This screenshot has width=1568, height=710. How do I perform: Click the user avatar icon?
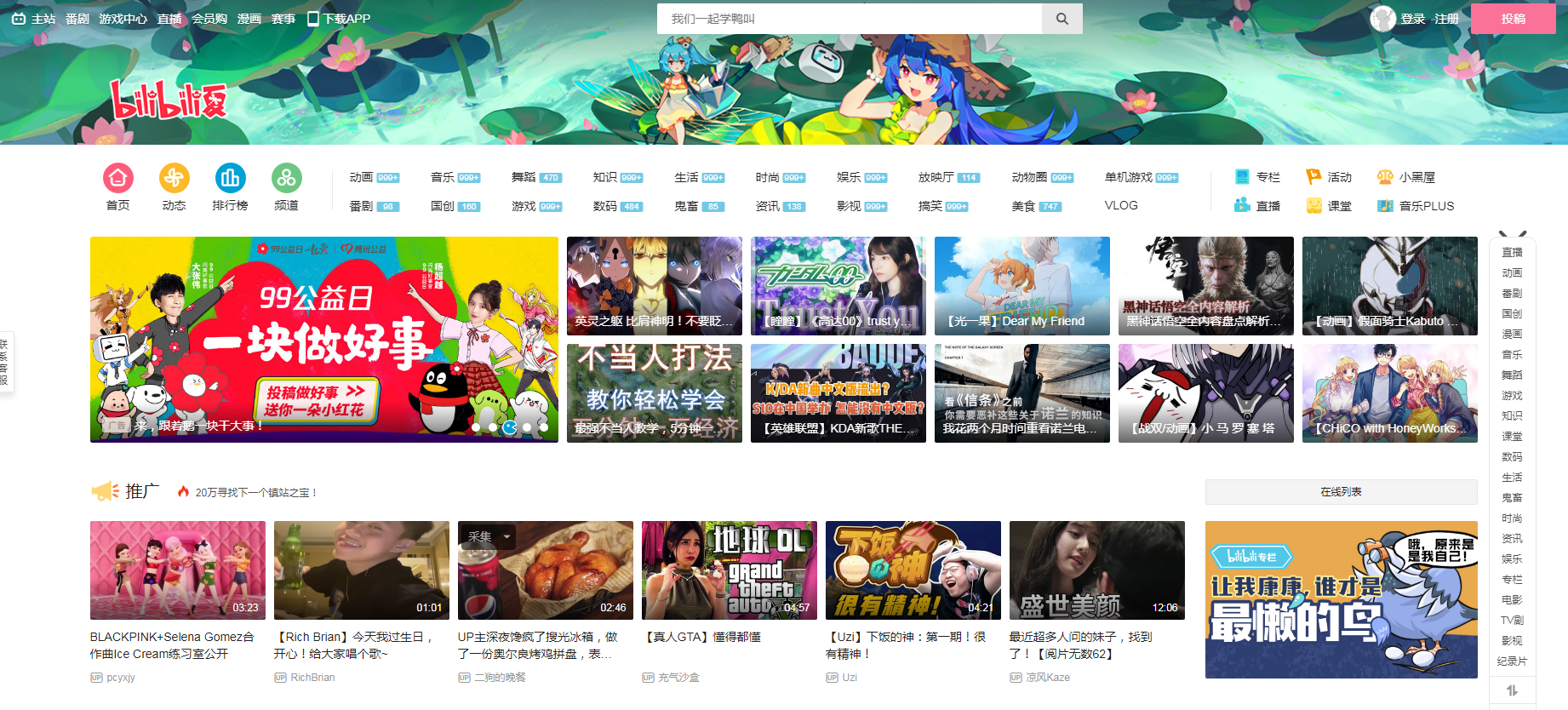[x=1382, y=18]
